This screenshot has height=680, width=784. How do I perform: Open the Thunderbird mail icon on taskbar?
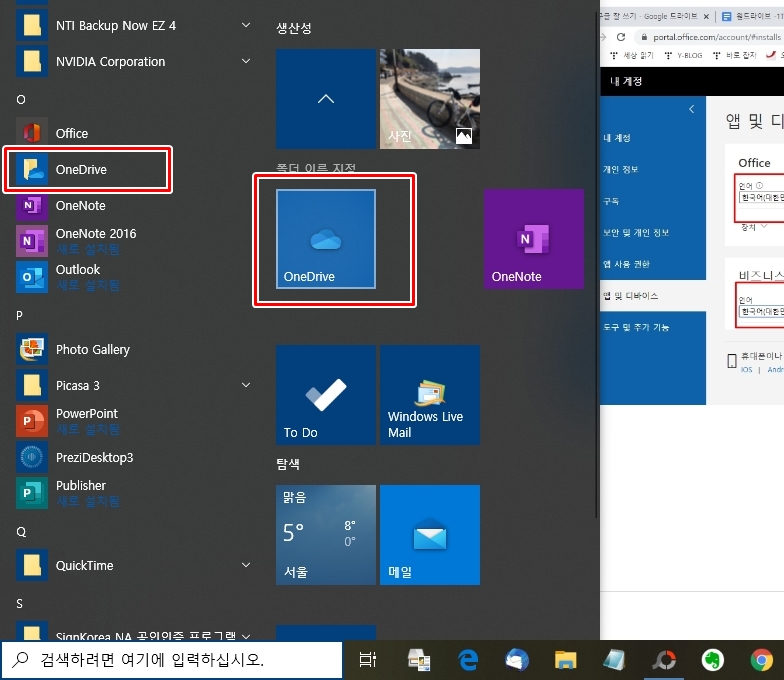point(517,660)
